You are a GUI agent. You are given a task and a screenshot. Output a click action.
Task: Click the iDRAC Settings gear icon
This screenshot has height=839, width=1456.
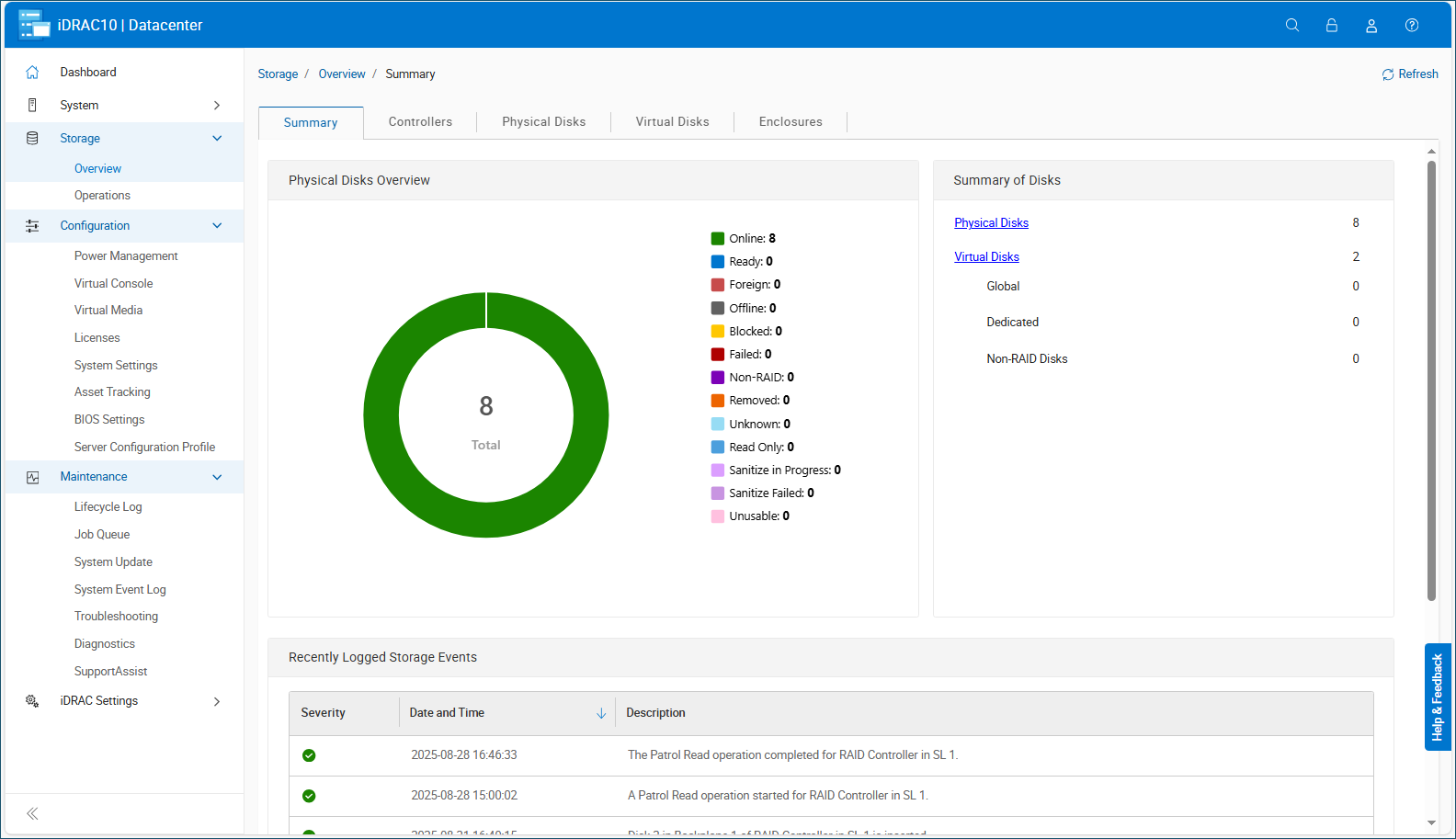coord(32,701)
